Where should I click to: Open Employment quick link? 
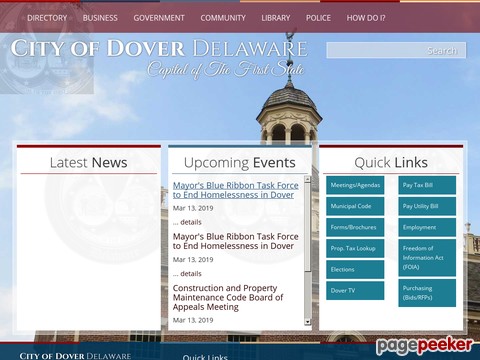[x=427, y=227]
